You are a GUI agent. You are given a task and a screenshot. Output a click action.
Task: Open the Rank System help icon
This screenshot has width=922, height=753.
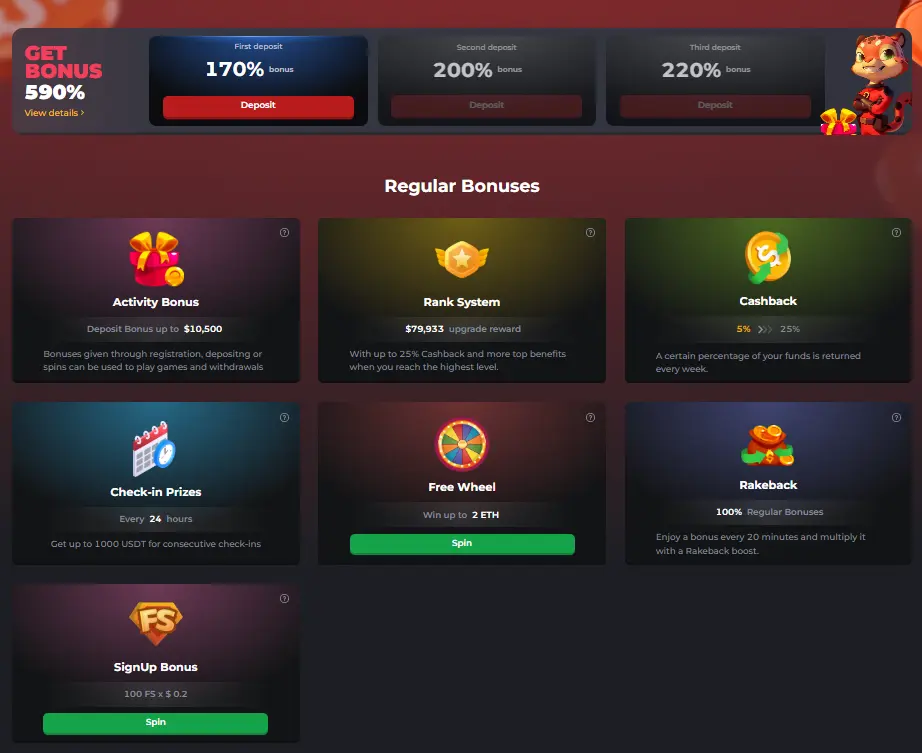coord(590,232)
